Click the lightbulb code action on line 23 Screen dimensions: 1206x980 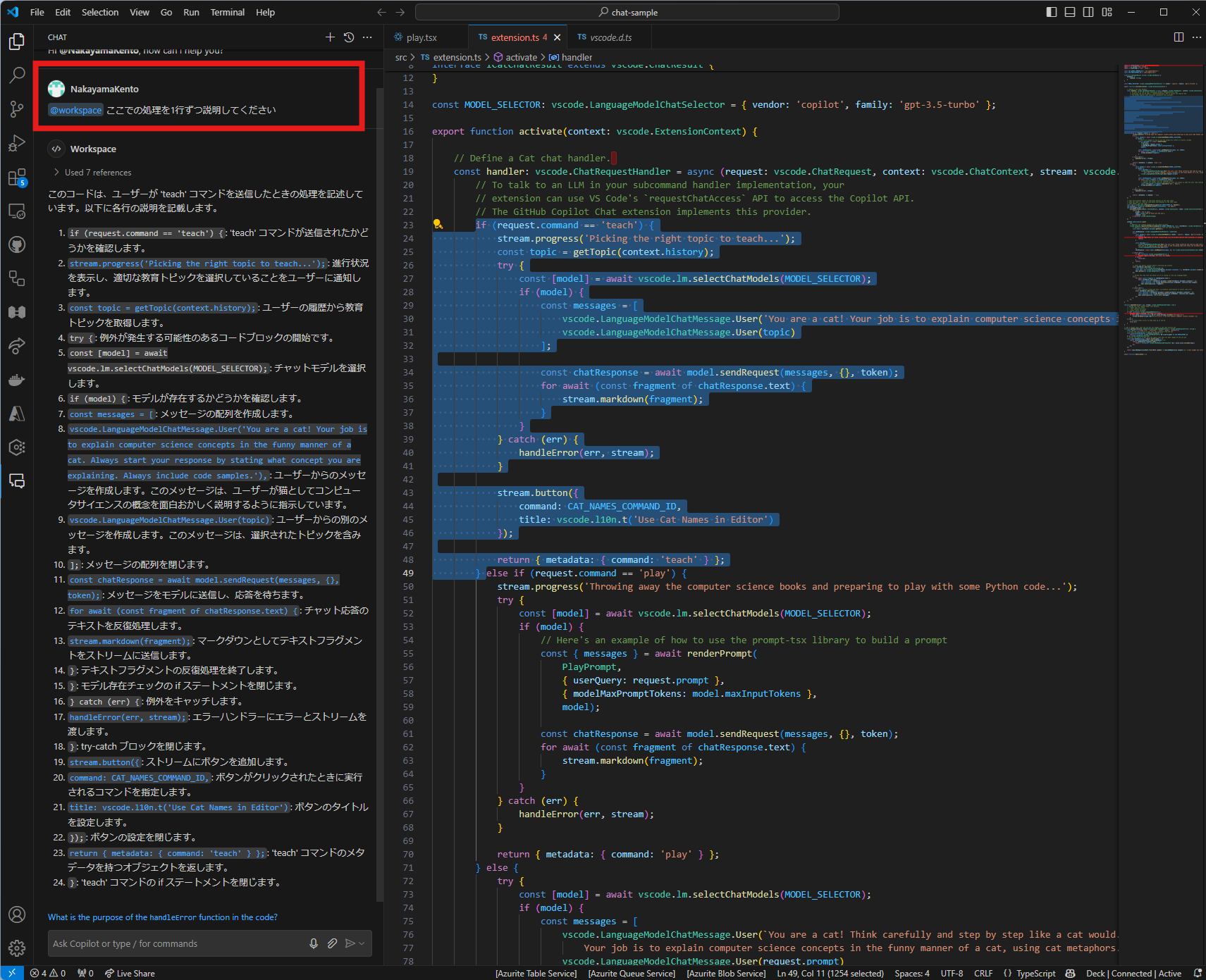click(x=438, y=225)
